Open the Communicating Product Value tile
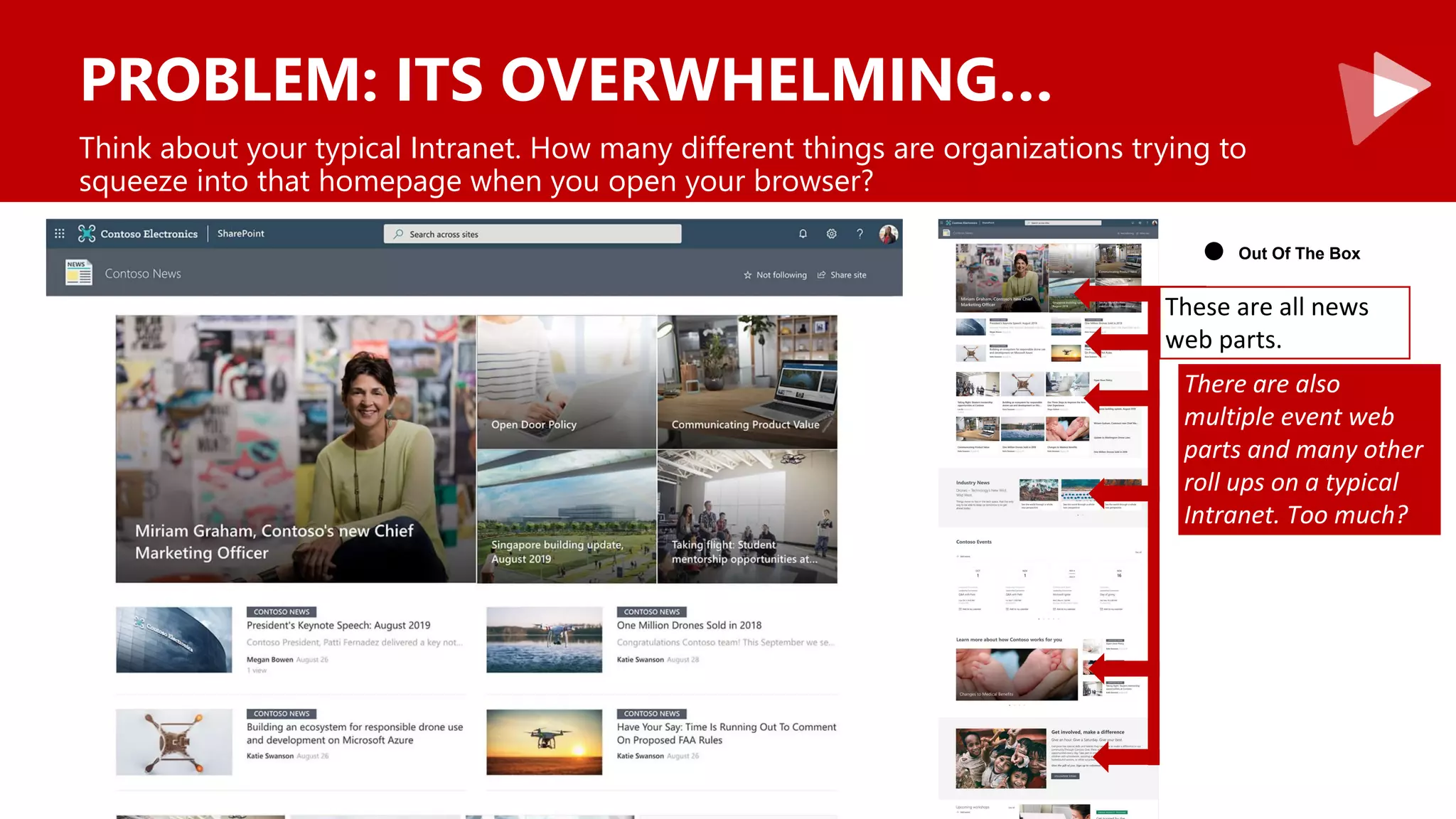This screenshot has width=1456, height=819. 747,382
